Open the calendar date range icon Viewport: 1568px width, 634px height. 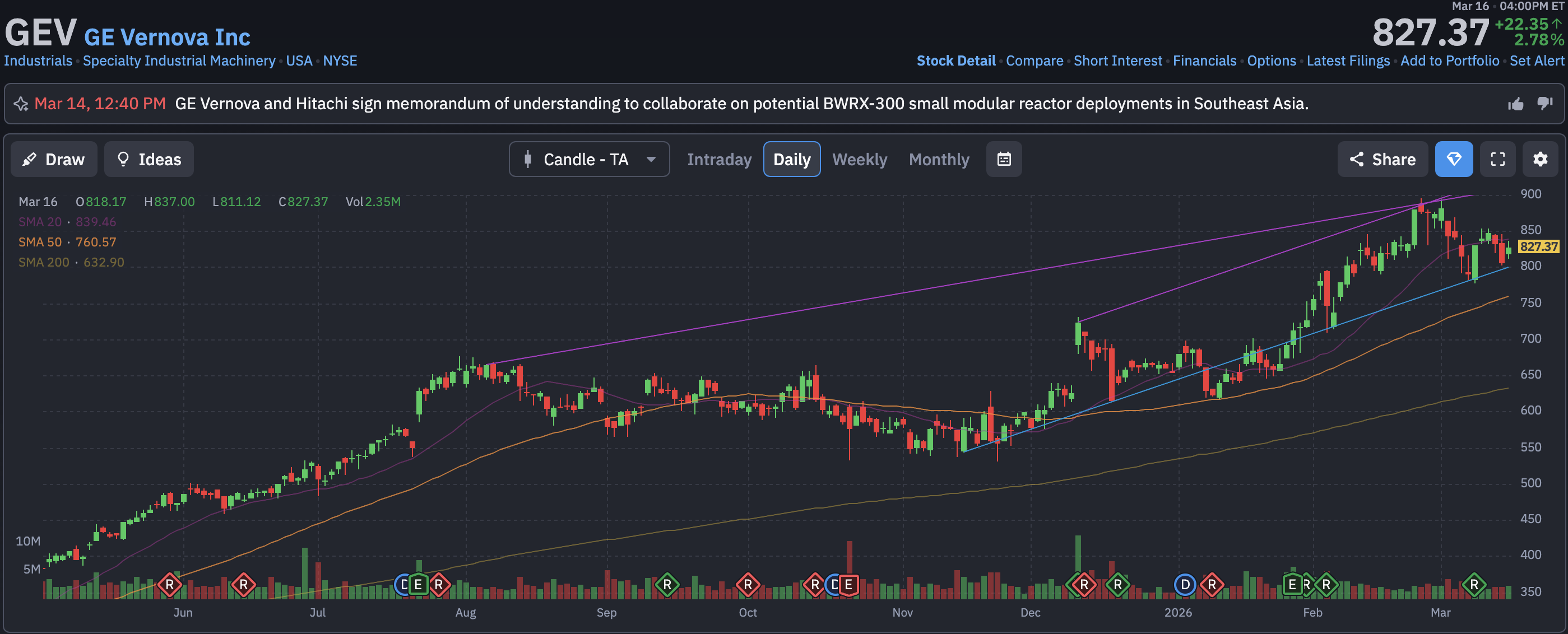click(1004, 160)
